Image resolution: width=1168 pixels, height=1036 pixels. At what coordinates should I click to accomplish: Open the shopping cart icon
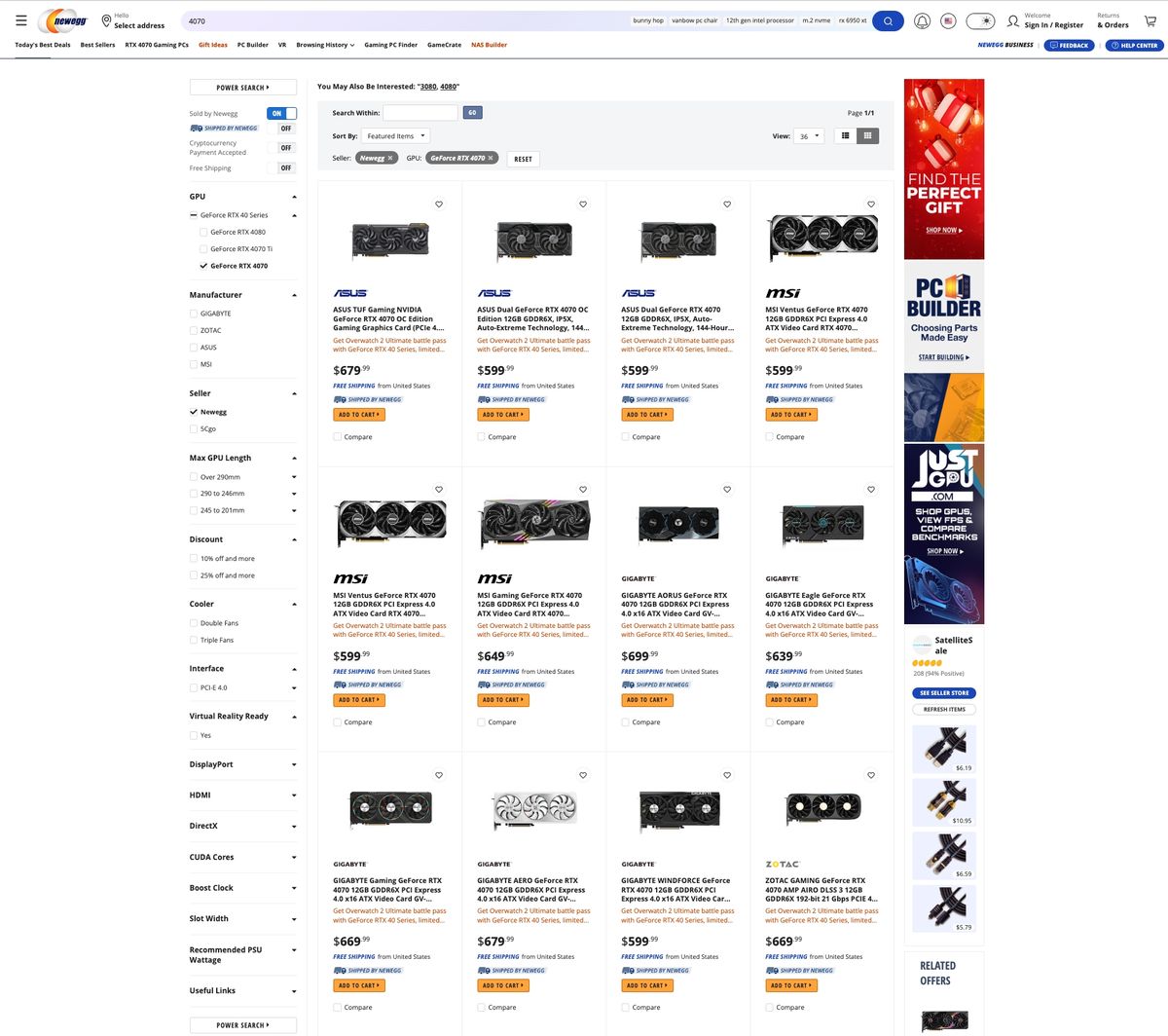pyautogui.click(x=1150, y=20)
